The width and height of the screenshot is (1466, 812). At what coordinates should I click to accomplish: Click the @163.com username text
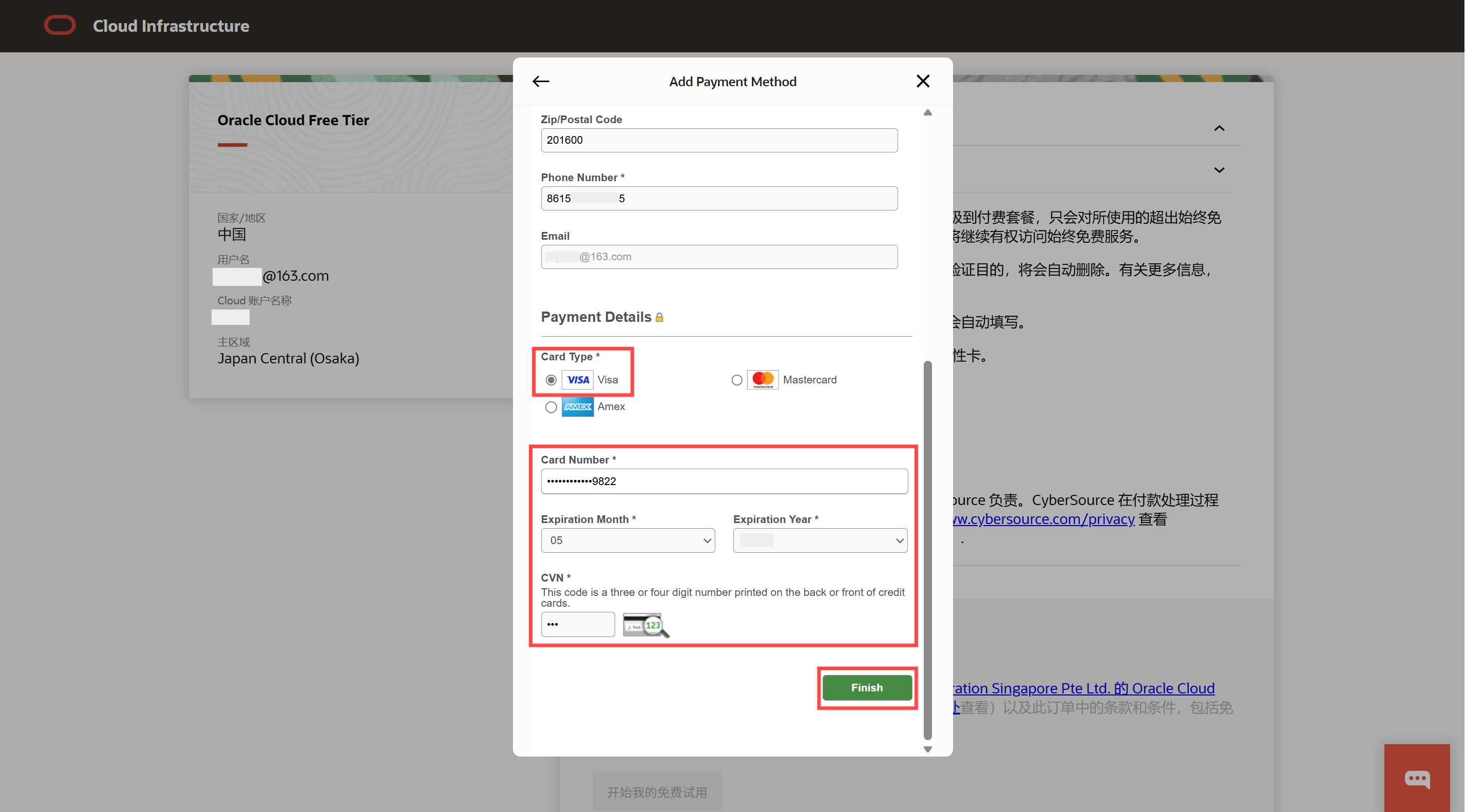(295, 276)
